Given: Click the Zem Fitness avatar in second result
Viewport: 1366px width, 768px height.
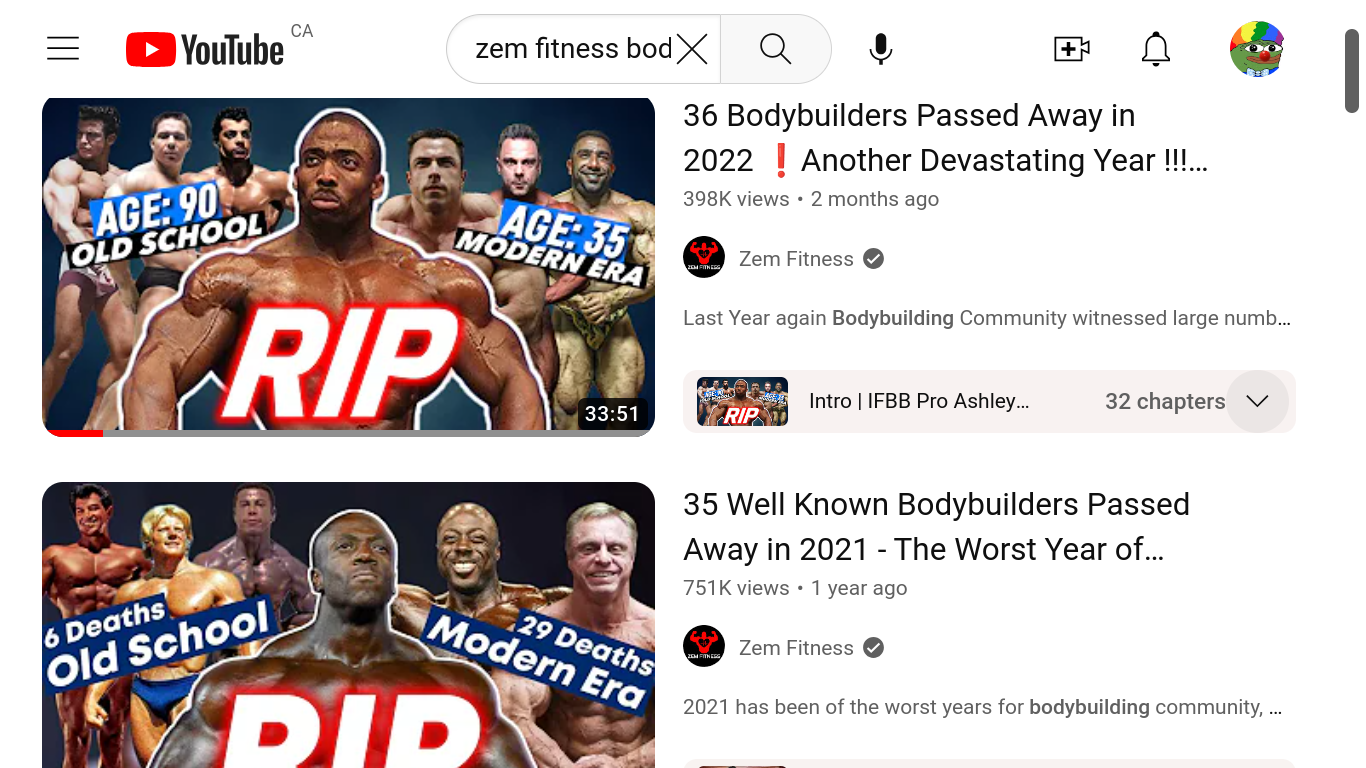Looking at the screenshot, I should [704, 647].
